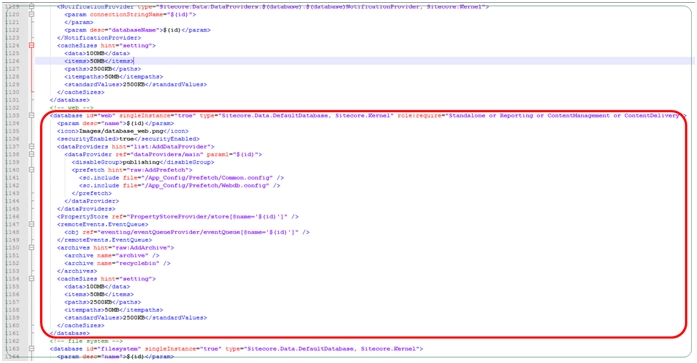Image resolution: width=697 pixels, height=363 pixels.
Task: Click the web comment on line 1132
Action: 72,108
